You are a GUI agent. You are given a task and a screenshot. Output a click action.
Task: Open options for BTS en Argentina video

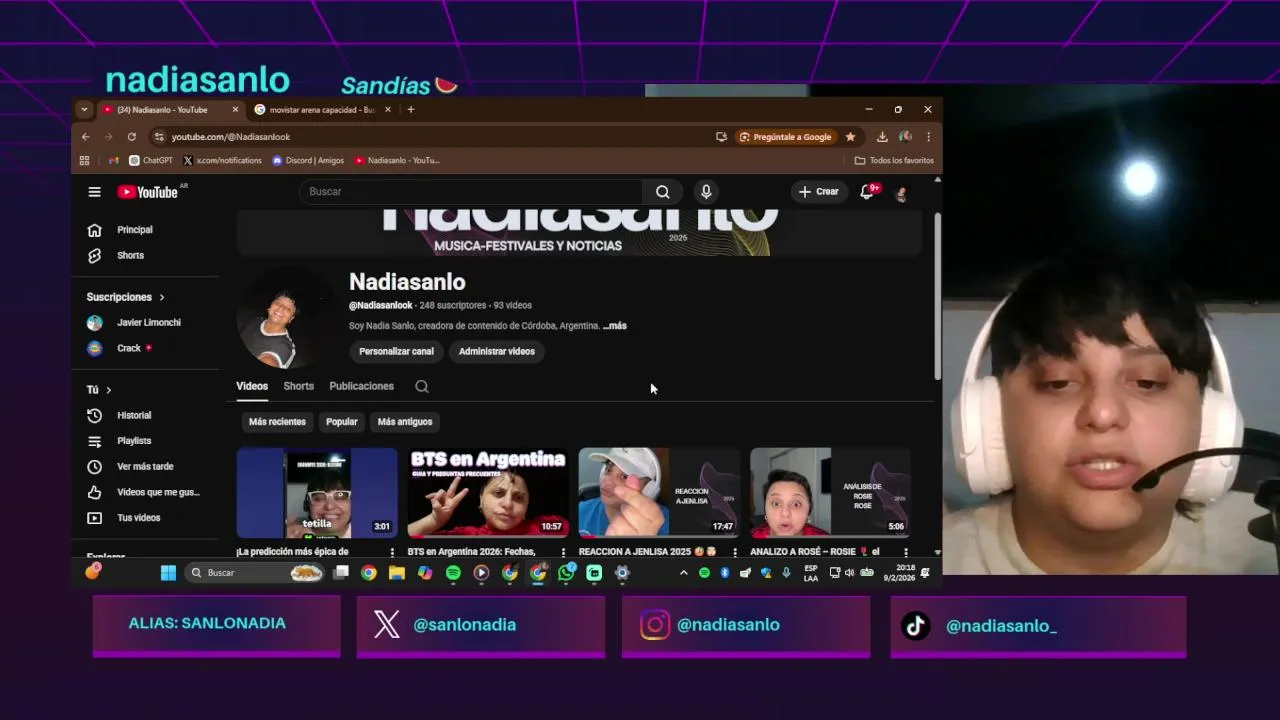click(563, 552)
